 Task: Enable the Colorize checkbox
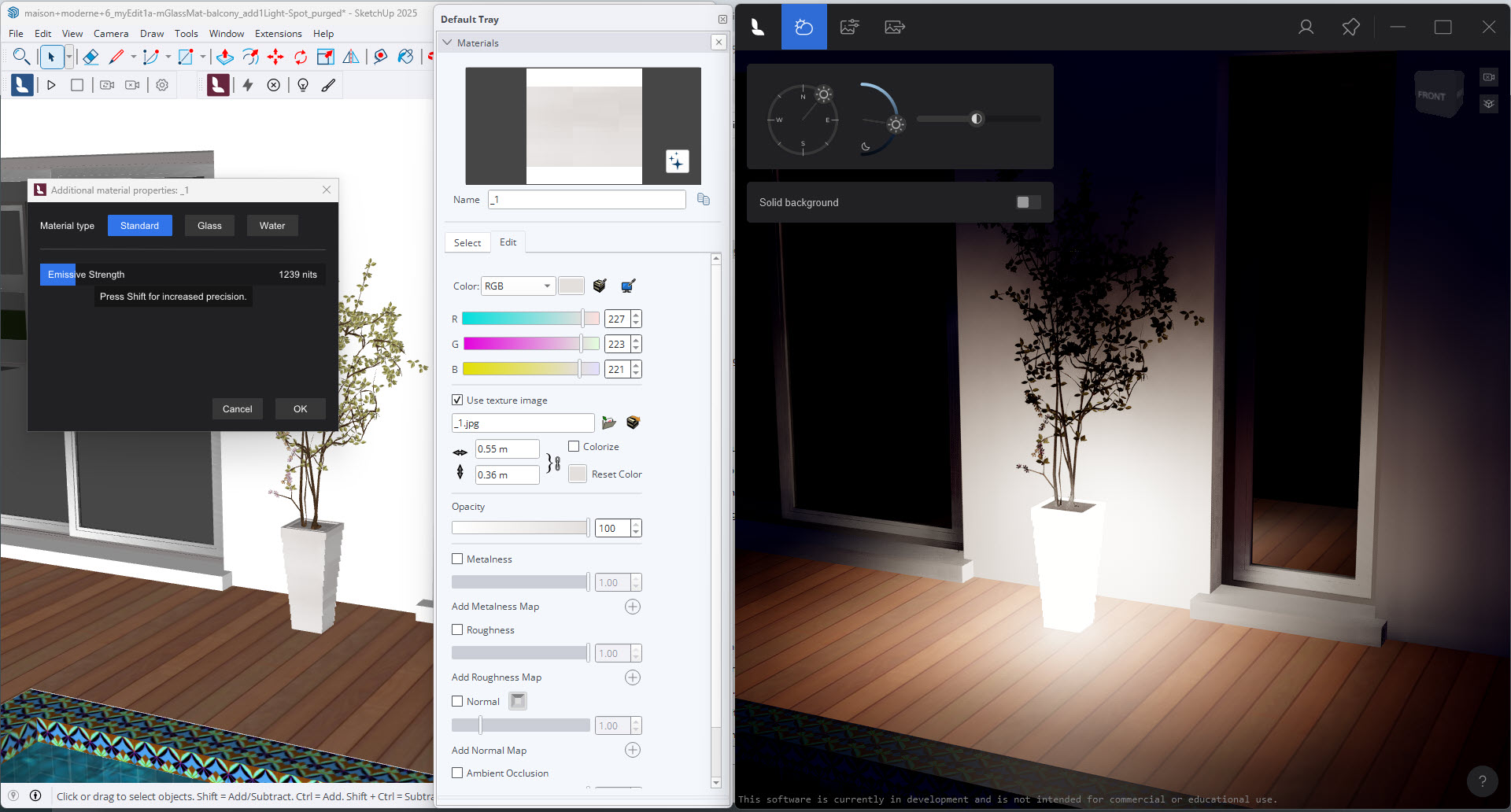pyautogui.click(x=574, y=447)
